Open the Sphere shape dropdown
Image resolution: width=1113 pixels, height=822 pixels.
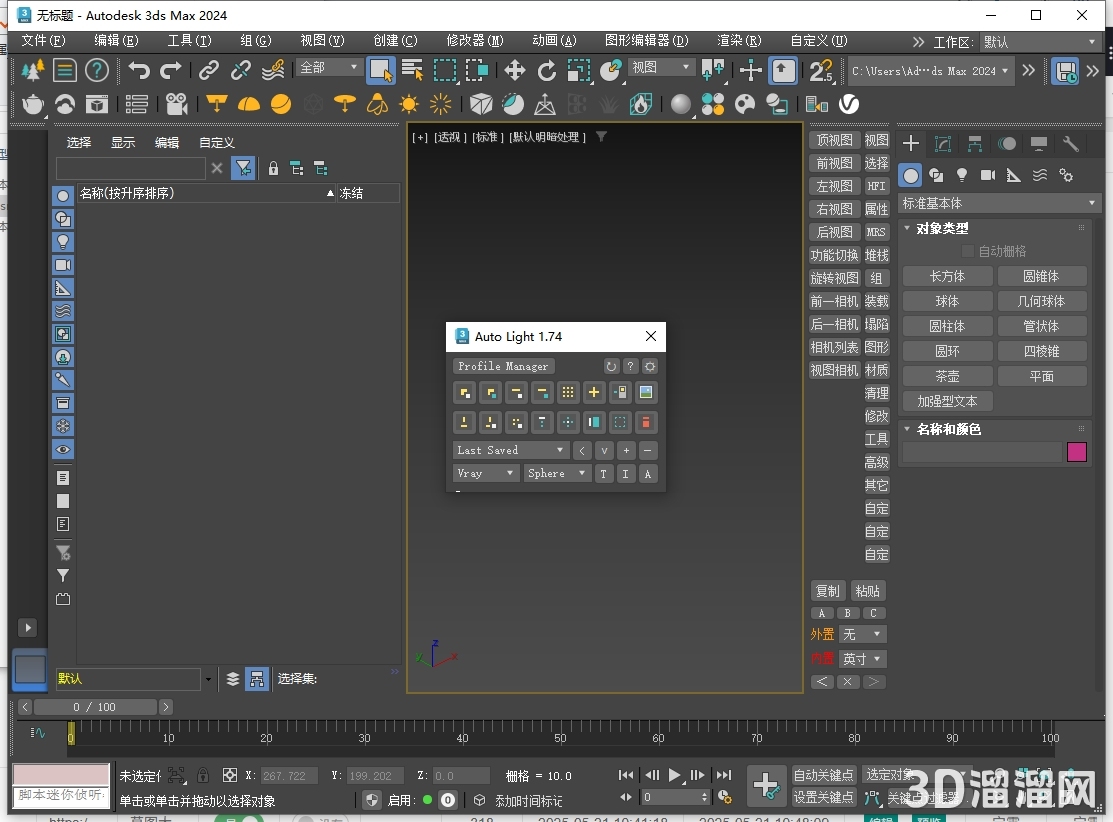pyautogui.click(x=556, y=473)
